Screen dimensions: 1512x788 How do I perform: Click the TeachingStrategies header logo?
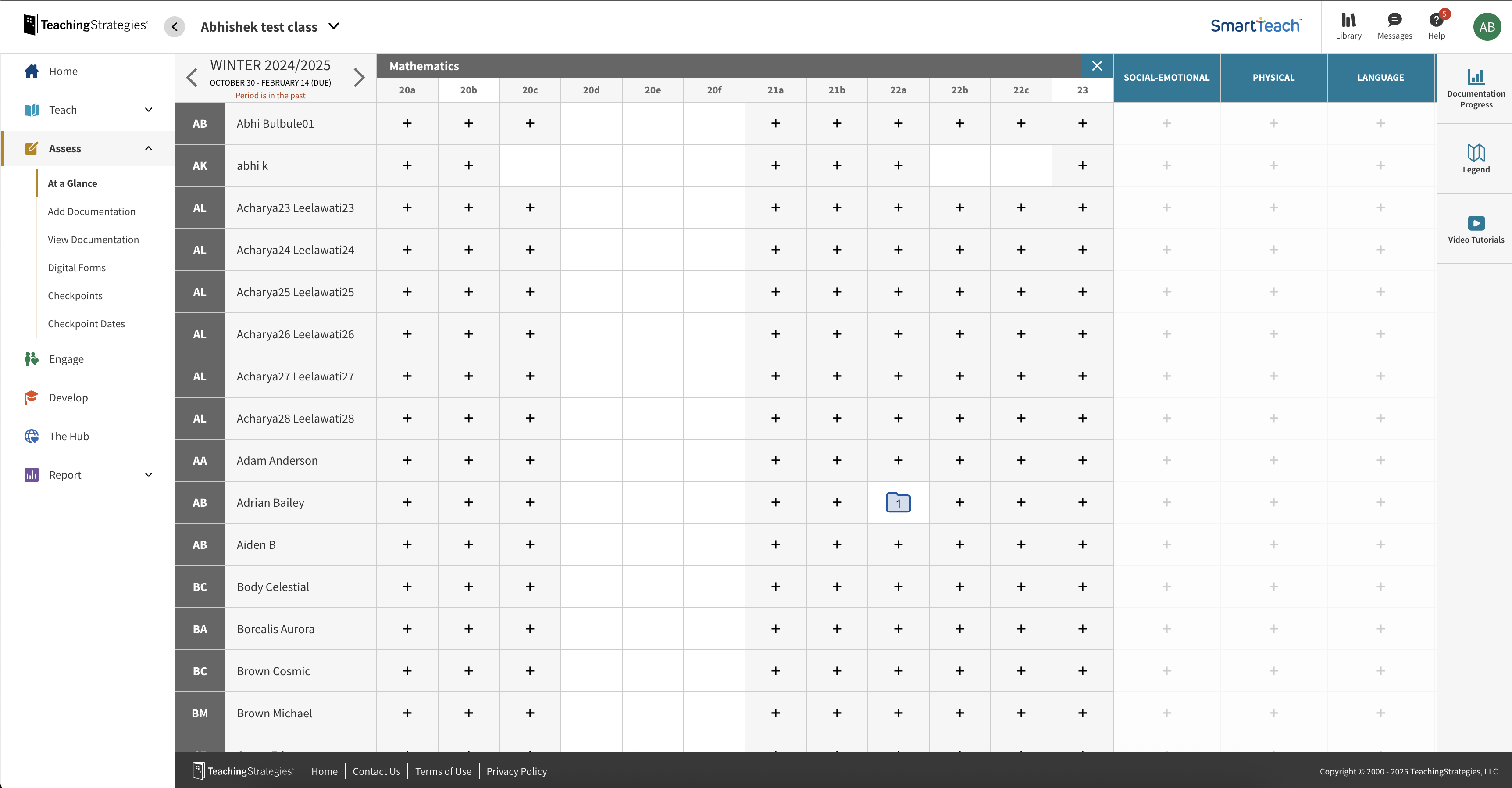[86, 25]
